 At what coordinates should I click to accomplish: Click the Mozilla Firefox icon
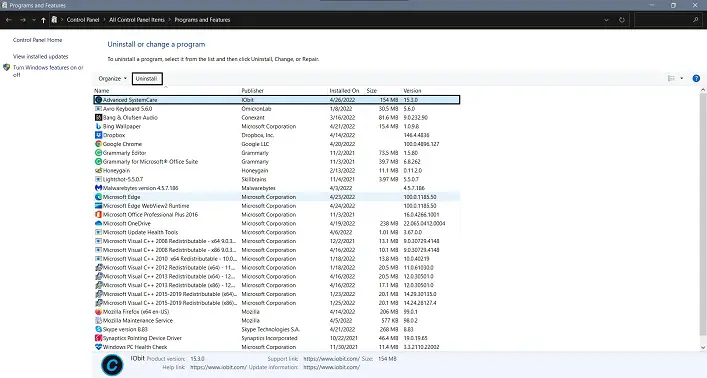click(98, 312)
